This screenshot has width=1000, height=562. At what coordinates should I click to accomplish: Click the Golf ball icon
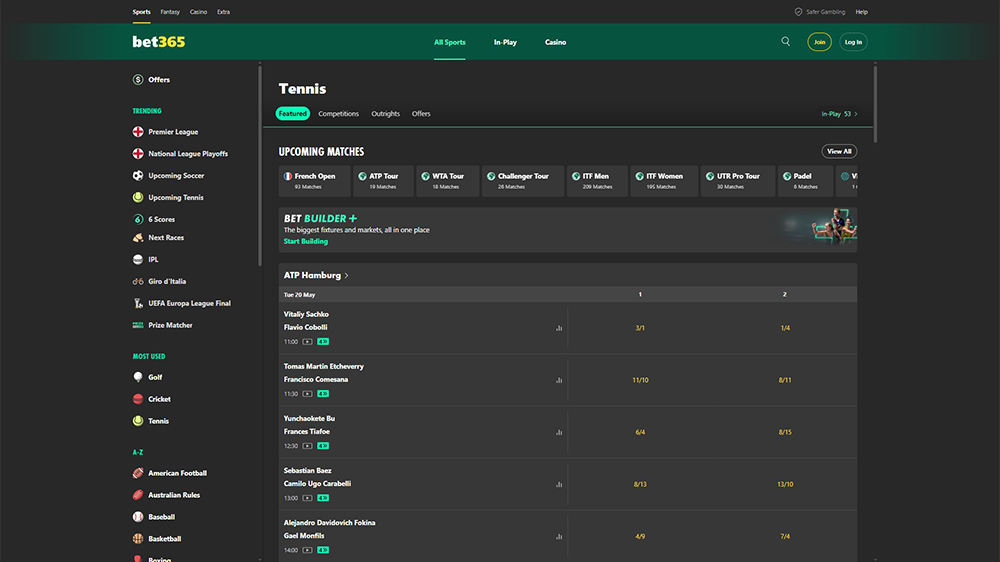coord(138,377)
